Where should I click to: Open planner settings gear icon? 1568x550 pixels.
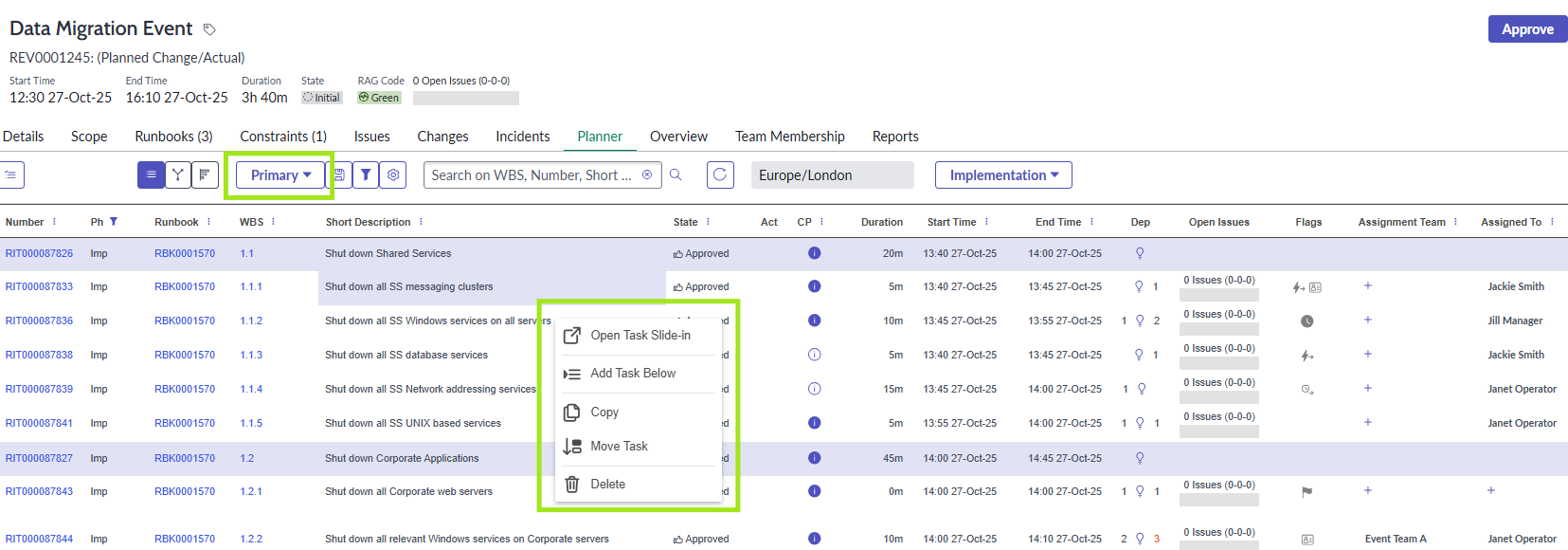393,174
